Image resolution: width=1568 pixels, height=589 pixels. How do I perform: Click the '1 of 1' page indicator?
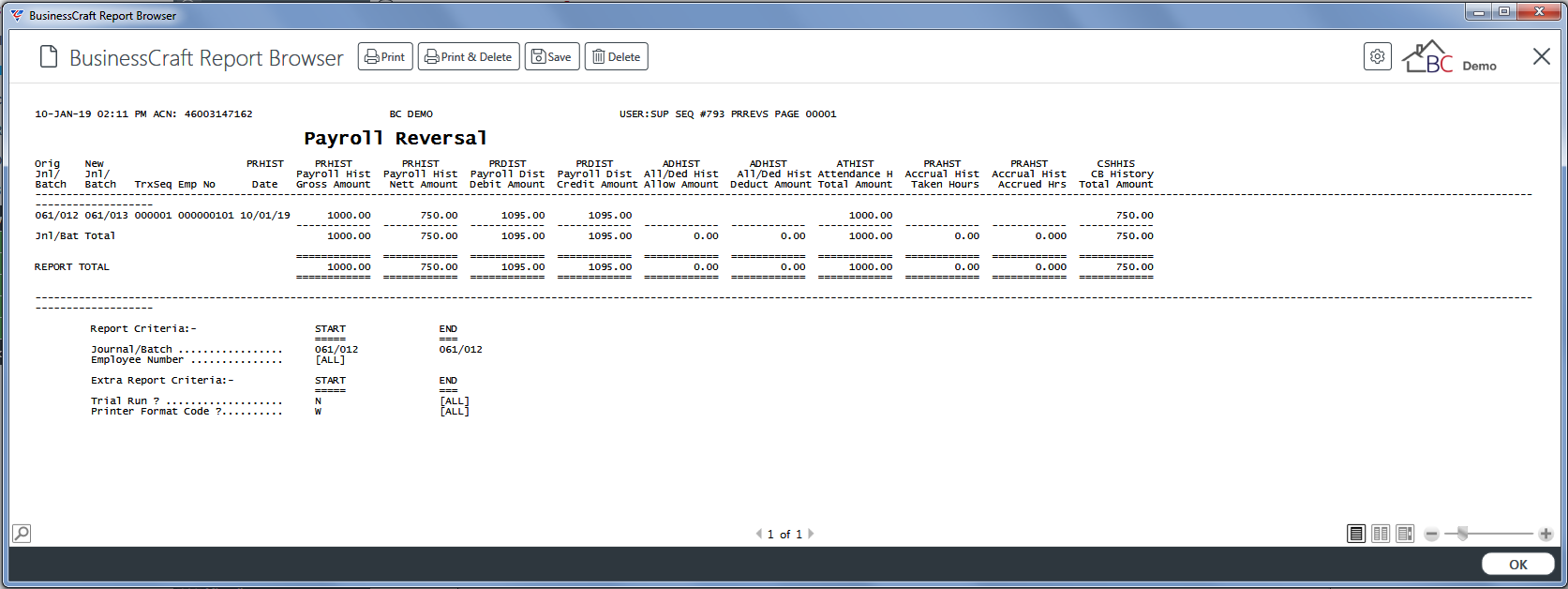pos(784,534)
